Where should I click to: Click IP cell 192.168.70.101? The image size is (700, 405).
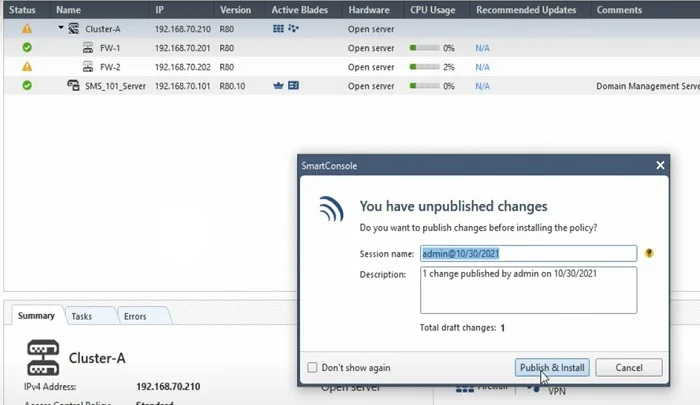[182, 86]
